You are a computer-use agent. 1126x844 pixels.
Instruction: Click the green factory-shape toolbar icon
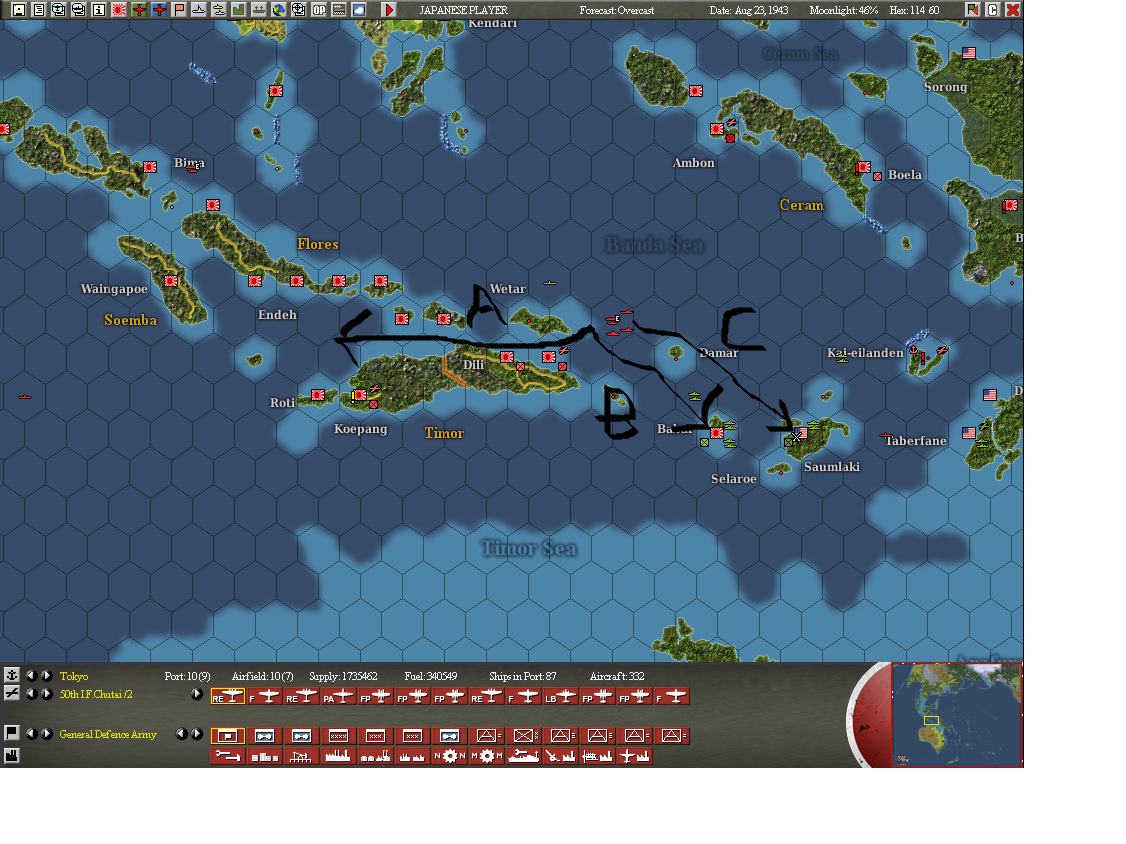pos(238,10)
